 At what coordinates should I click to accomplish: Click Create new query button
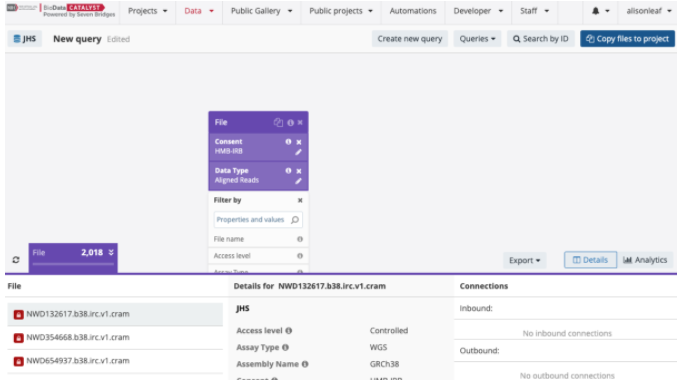tap(410, 39)
